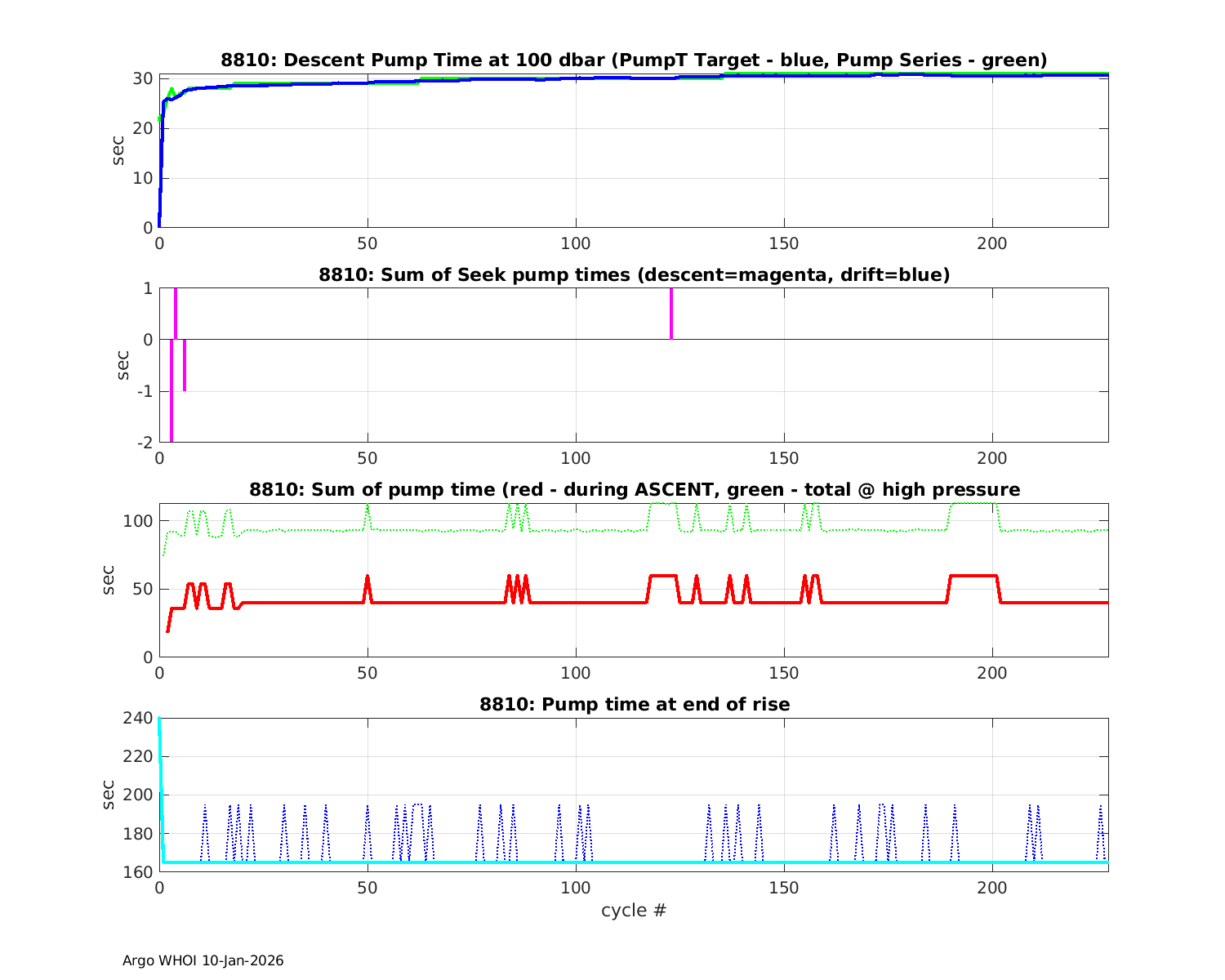The image size is (1225, 980).
Task: Click the short magenta bar reaching -1
Action: pos(185,366)
